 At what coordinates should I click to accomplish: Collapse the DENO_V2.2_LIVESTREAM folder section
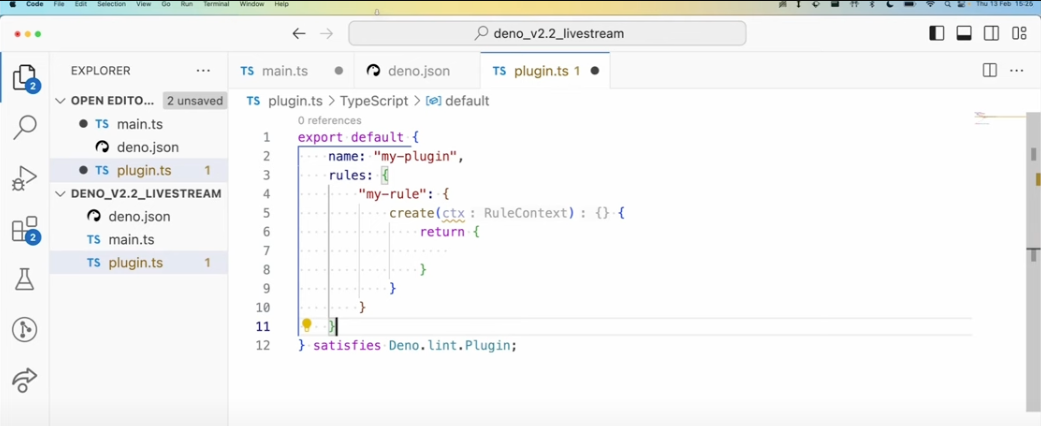coord(60,194)
